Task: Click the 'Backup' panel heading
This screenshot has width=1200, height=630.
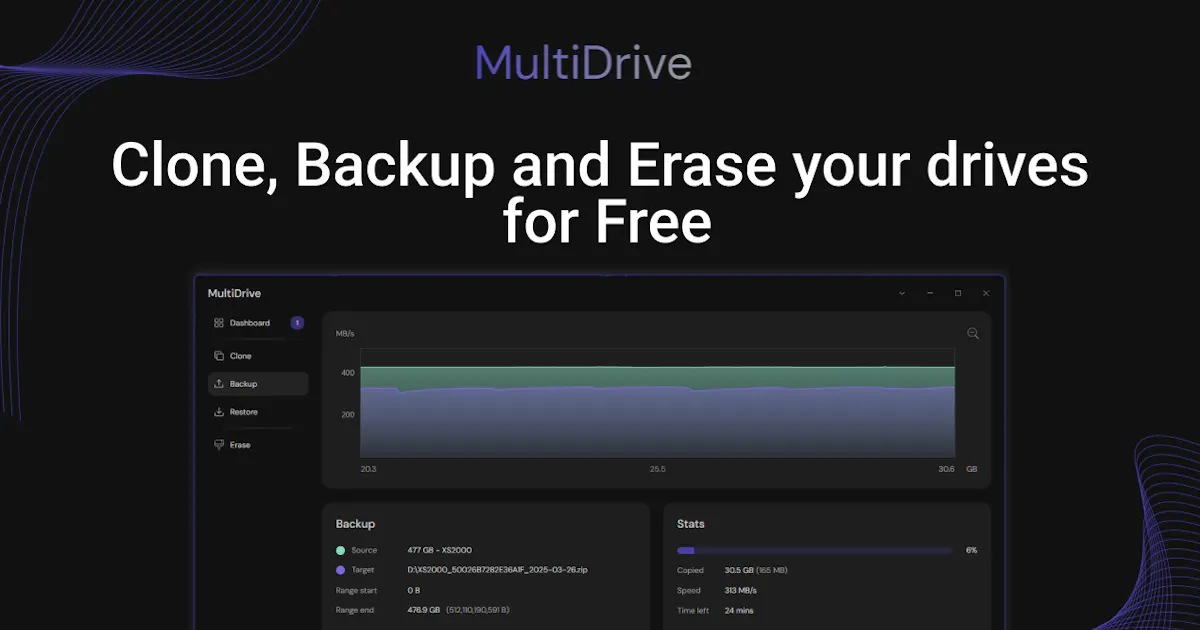Action: pos(355,523)
